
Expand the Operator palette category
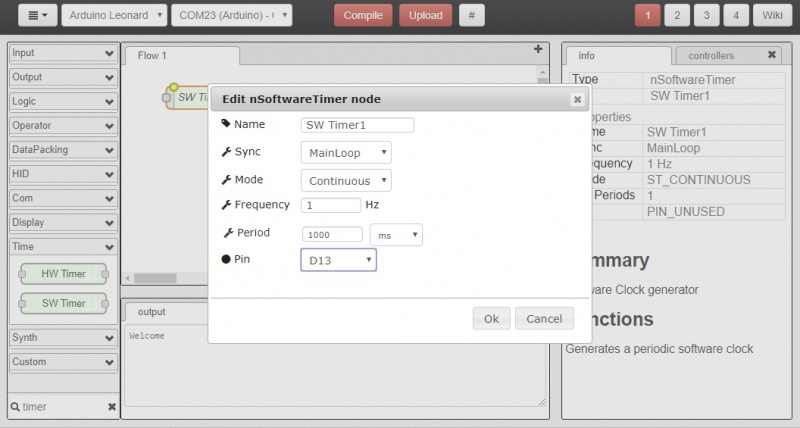(x=63, y=125)
